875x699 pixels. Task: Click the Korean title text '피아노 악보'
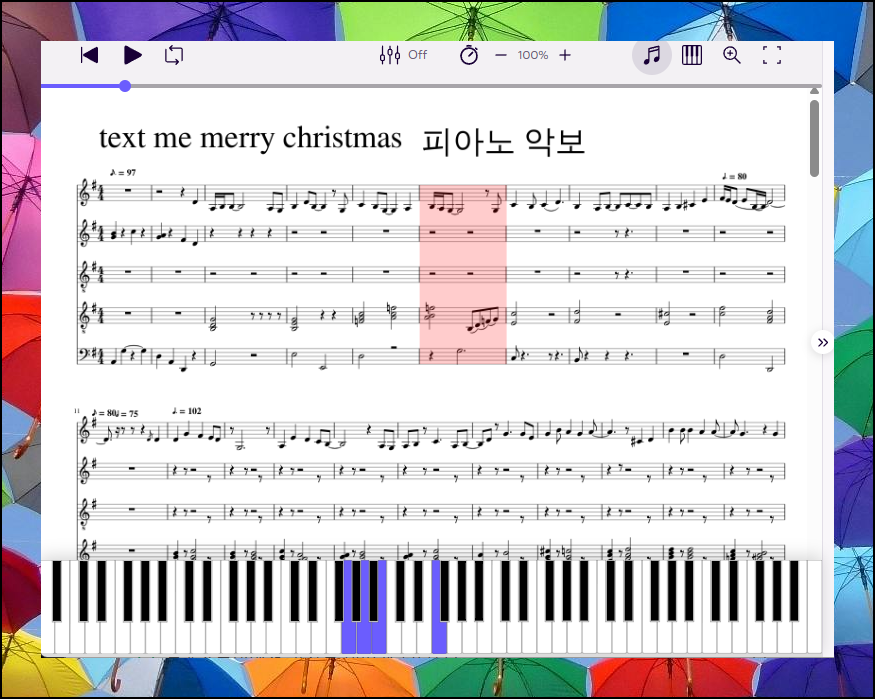[x=503, y=142]
